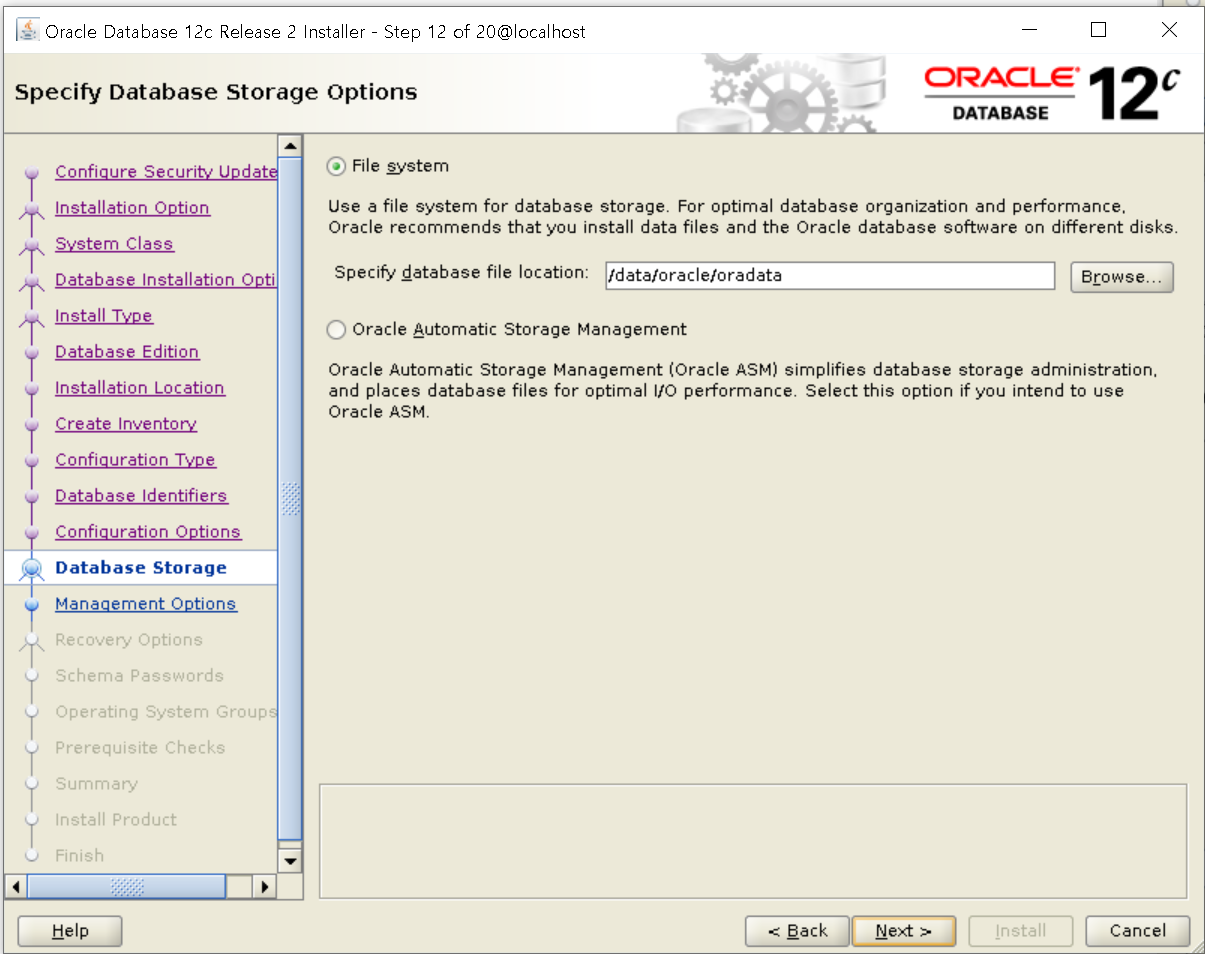Image resolution: width=1205 pixels, height=954 pixels.
Task: Click Database Edition step bullet icon
Action: click(32, 352)
